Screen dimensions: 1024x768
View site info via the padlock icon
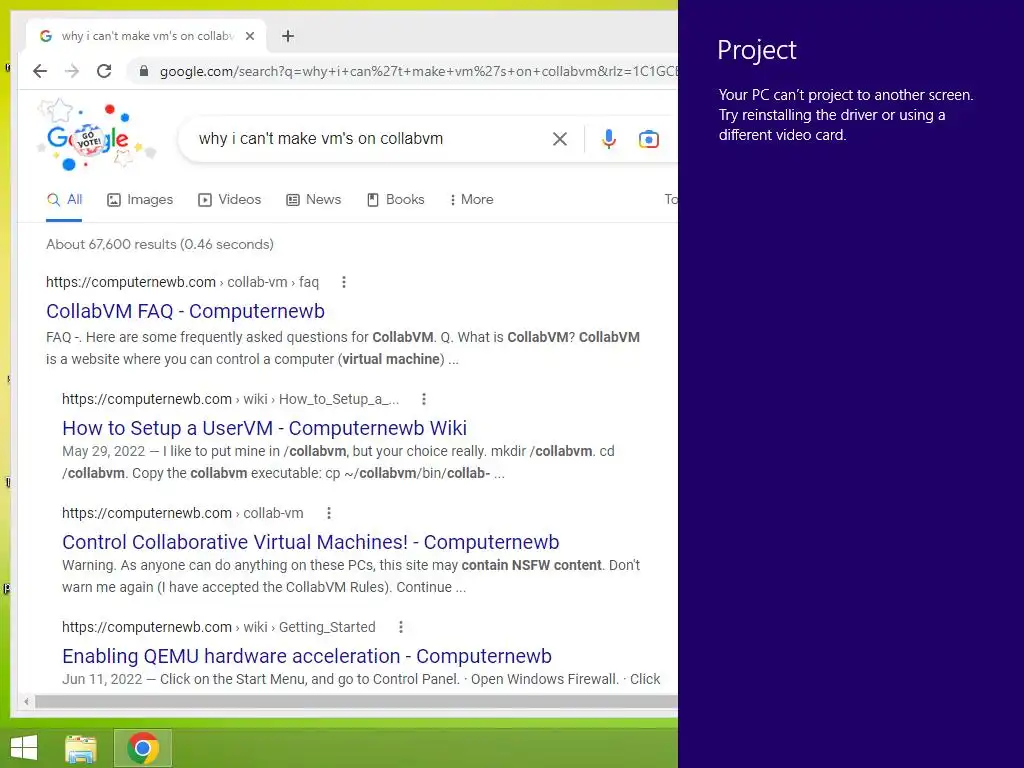coord(144,71)
